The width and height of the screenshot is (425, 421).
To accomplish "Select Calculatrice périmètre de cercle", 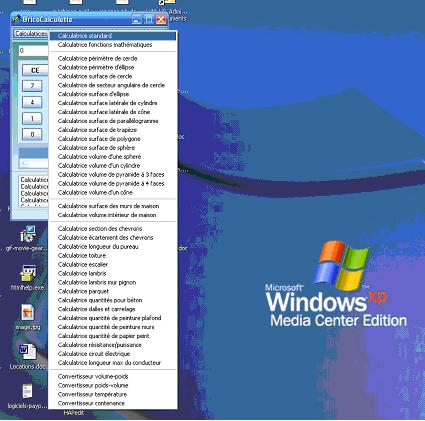I will click(113, 58).
